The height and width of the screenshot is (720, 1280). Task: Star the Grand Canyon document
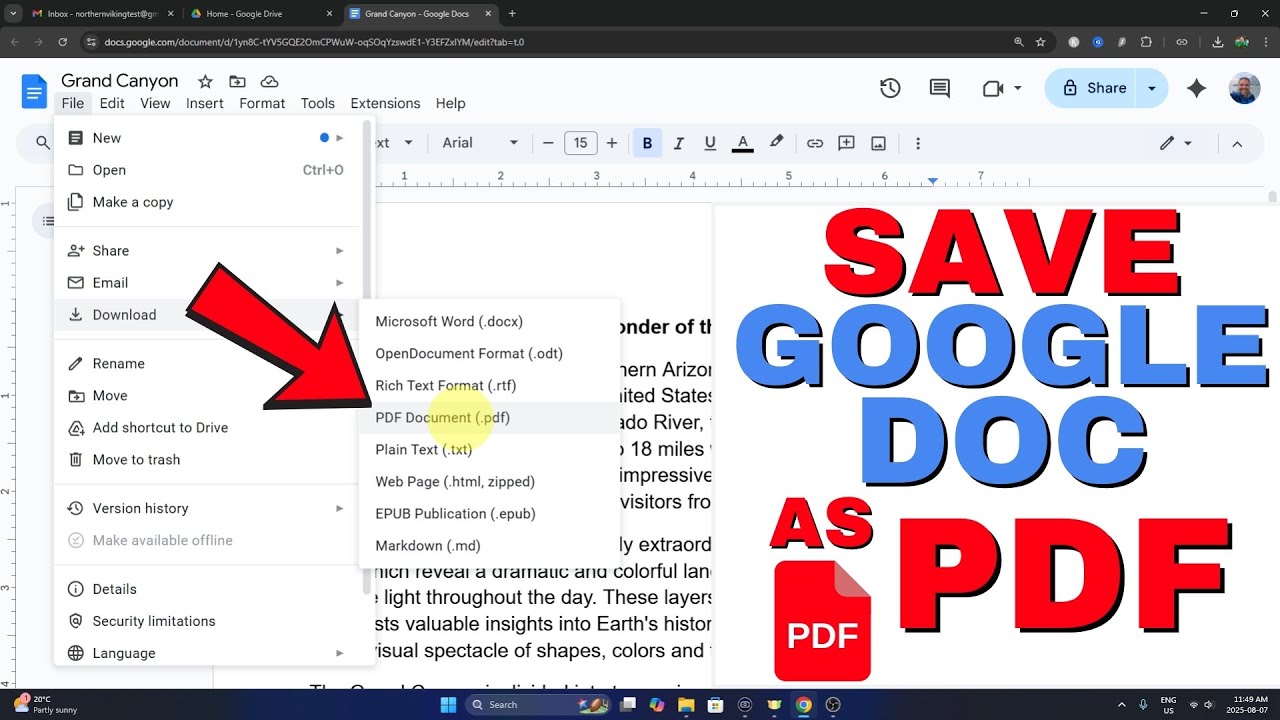coord(205,81)
